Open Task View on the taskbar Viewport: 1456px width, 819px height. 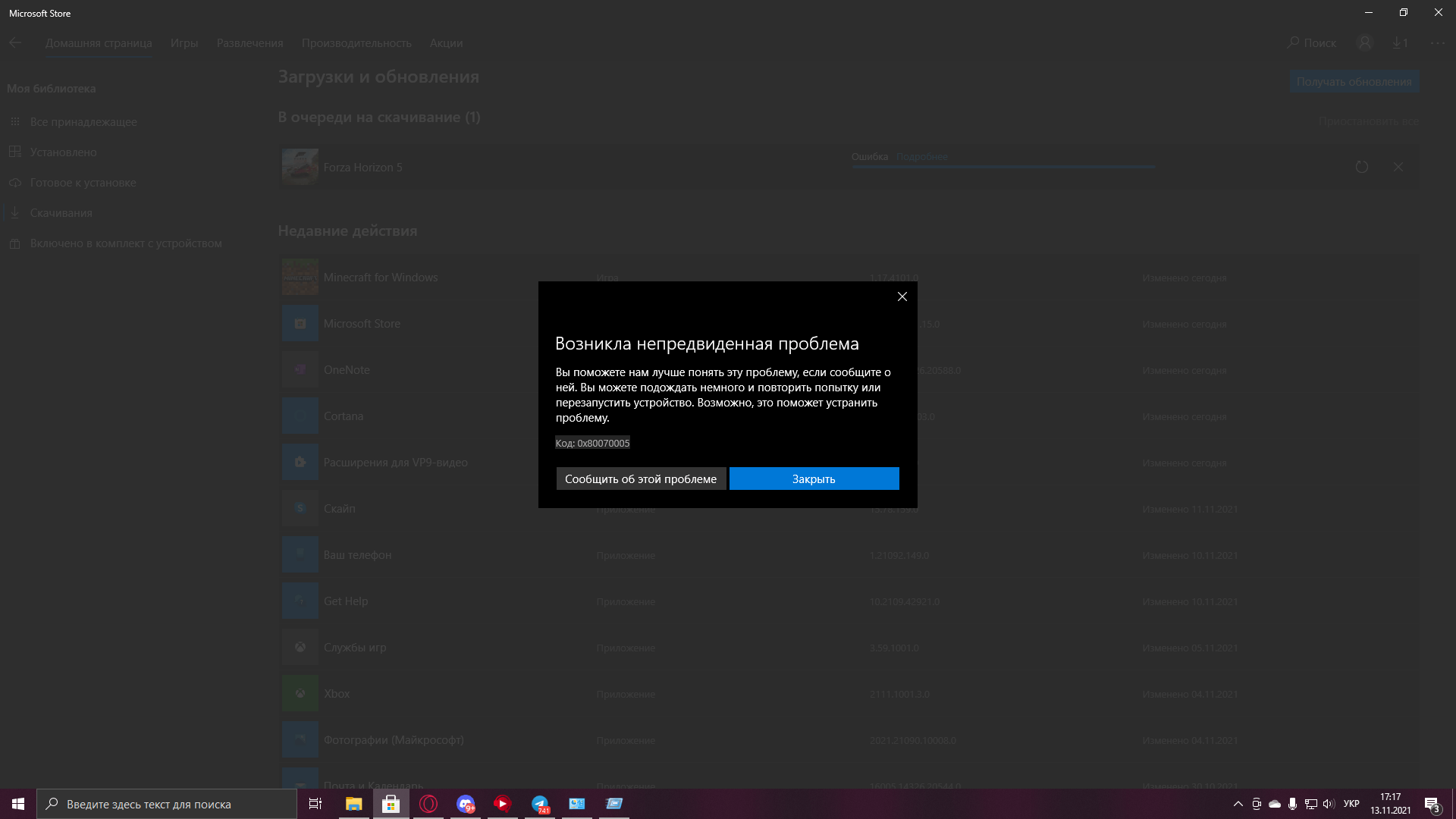(x=315, y=804)
